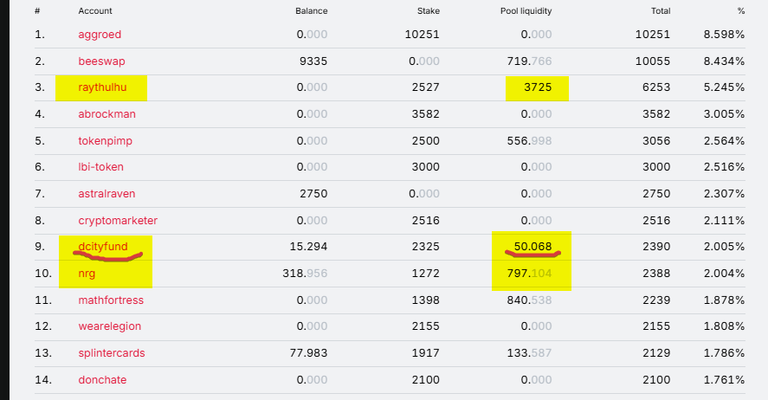The height and width of the screenshot is (400, 768).
Task: Click the Balance column header
Action: point(312,11)
